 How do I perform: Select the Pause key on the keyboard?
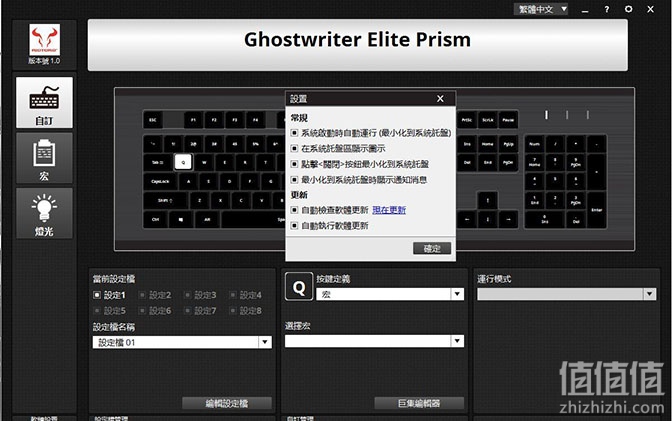[508, 120]
